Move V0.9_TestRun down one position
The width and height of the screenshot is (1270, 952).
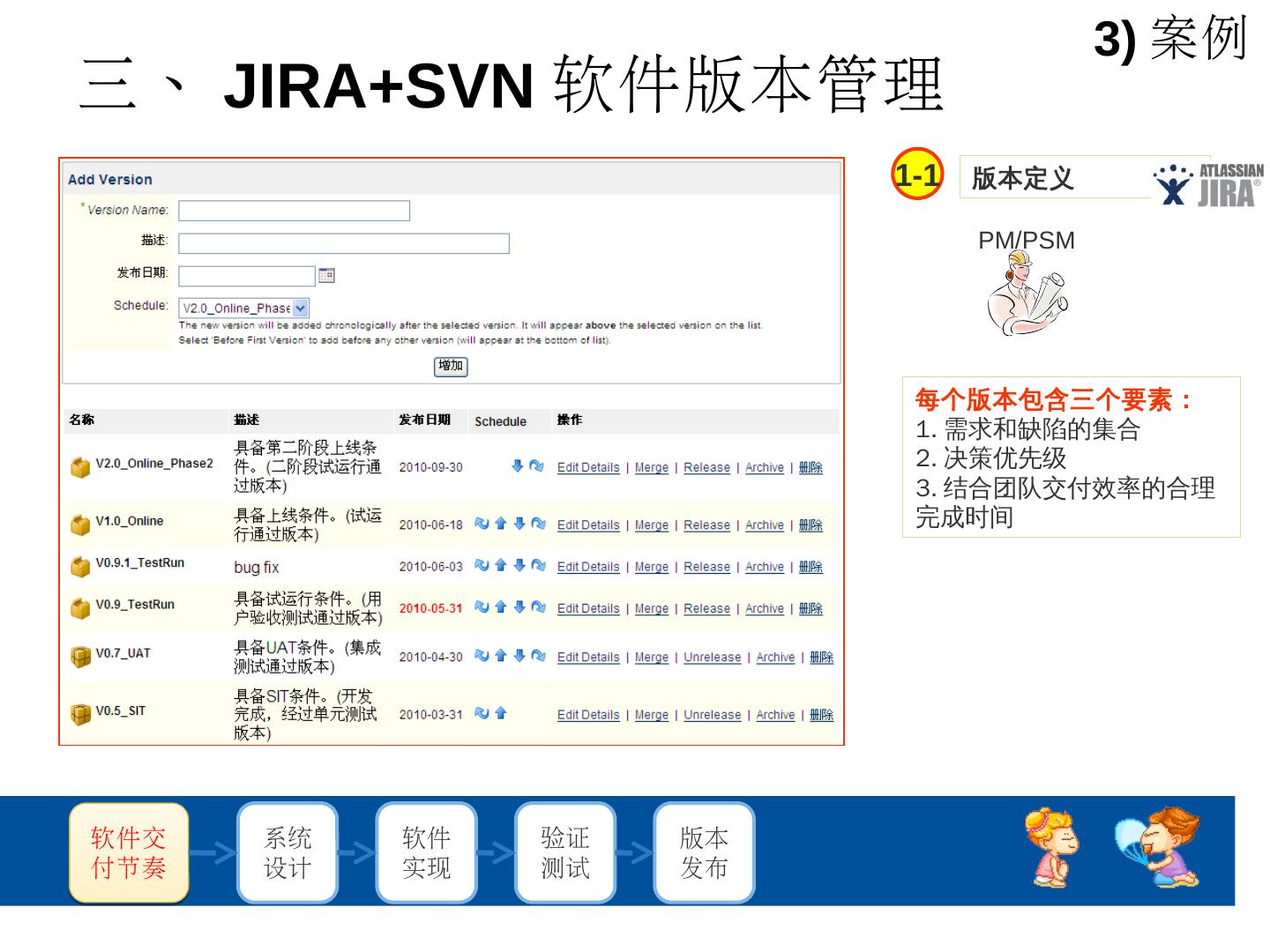tap(519, 606)
